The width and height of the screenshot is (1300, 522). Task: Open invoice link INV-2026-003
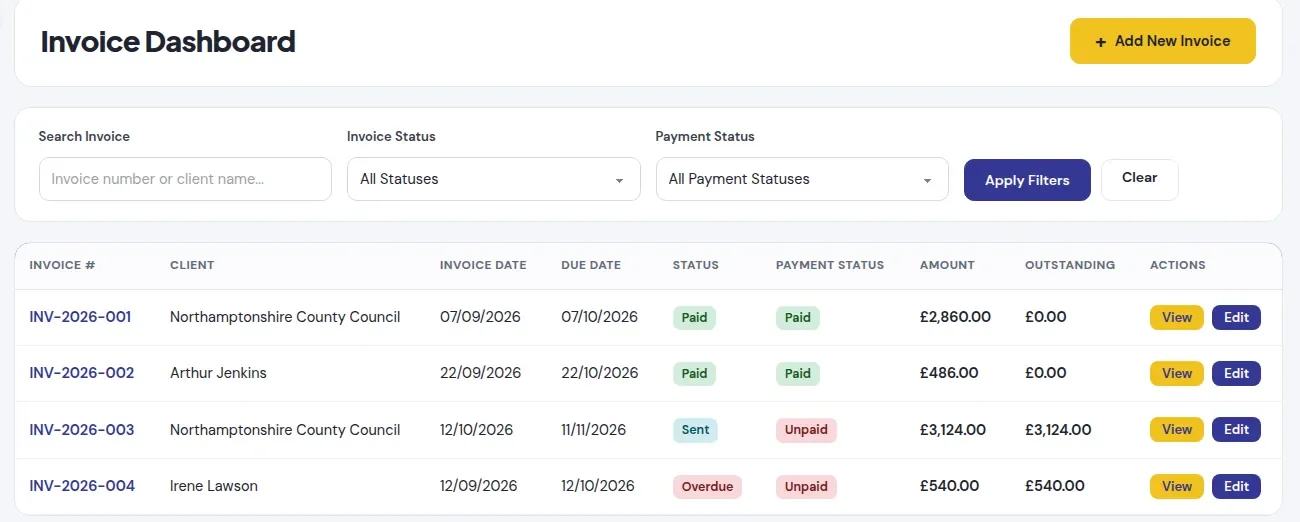coord(82,430)
